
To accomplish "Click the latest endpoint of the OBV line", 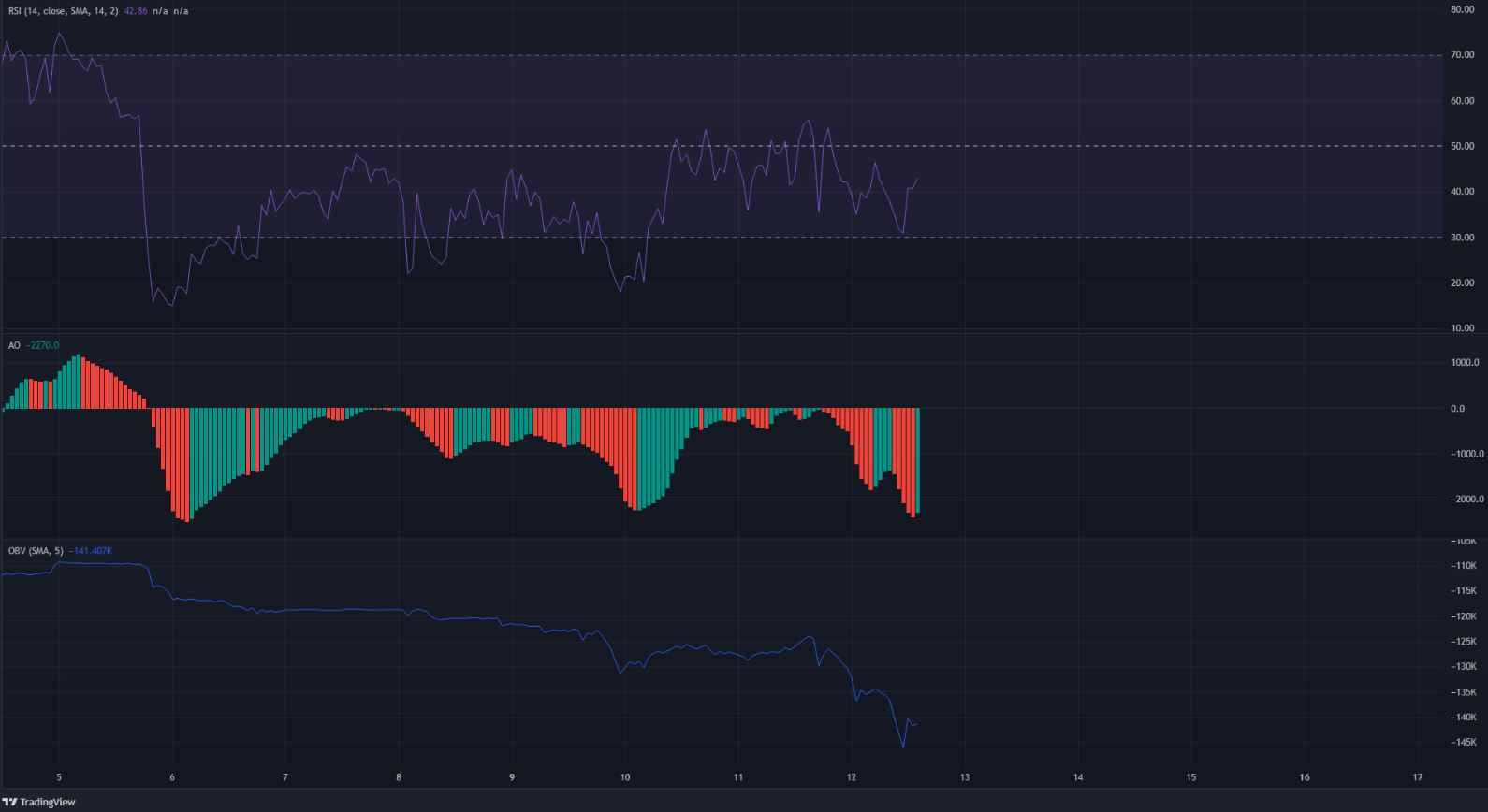I will 917,723.
